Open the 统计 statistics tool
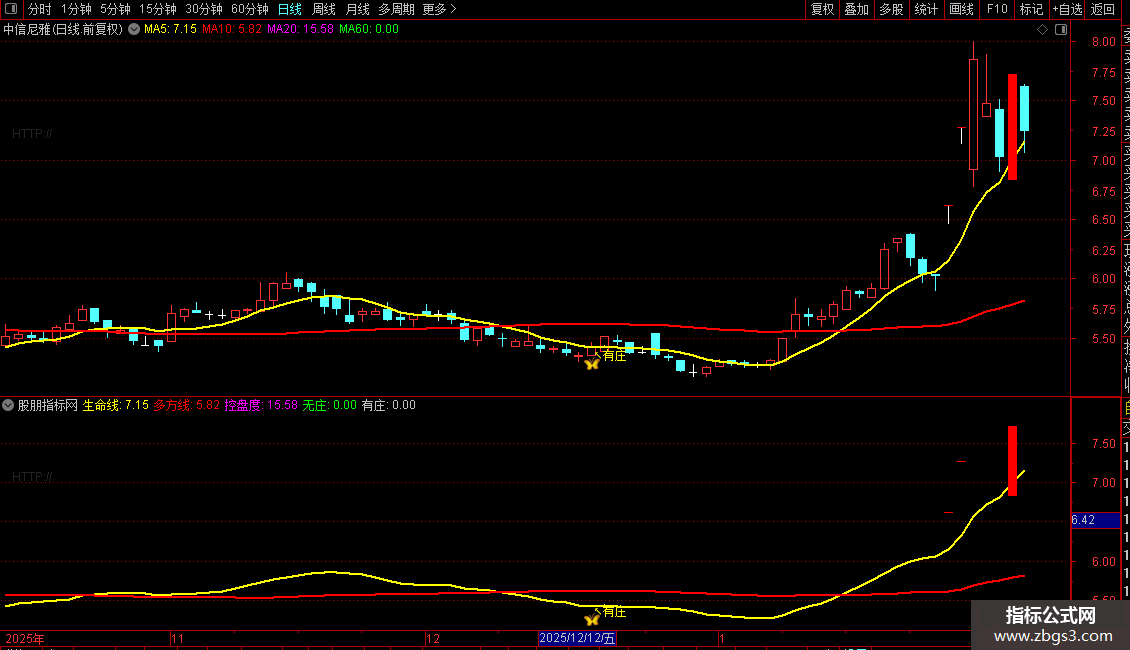This screenshot has height=650, width=1130. (x=926, y=9)
